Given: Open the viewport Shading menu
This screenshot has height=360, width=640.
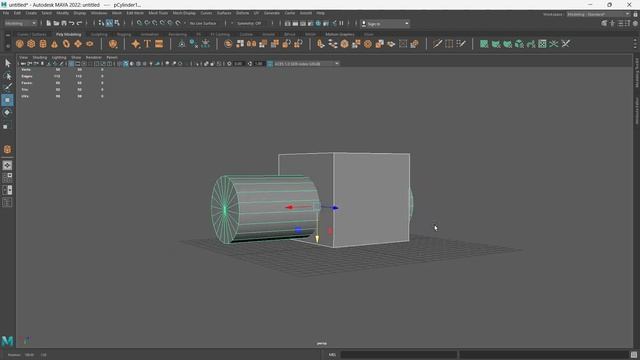Looking at the screenshot, I should (x=40, y=58).
